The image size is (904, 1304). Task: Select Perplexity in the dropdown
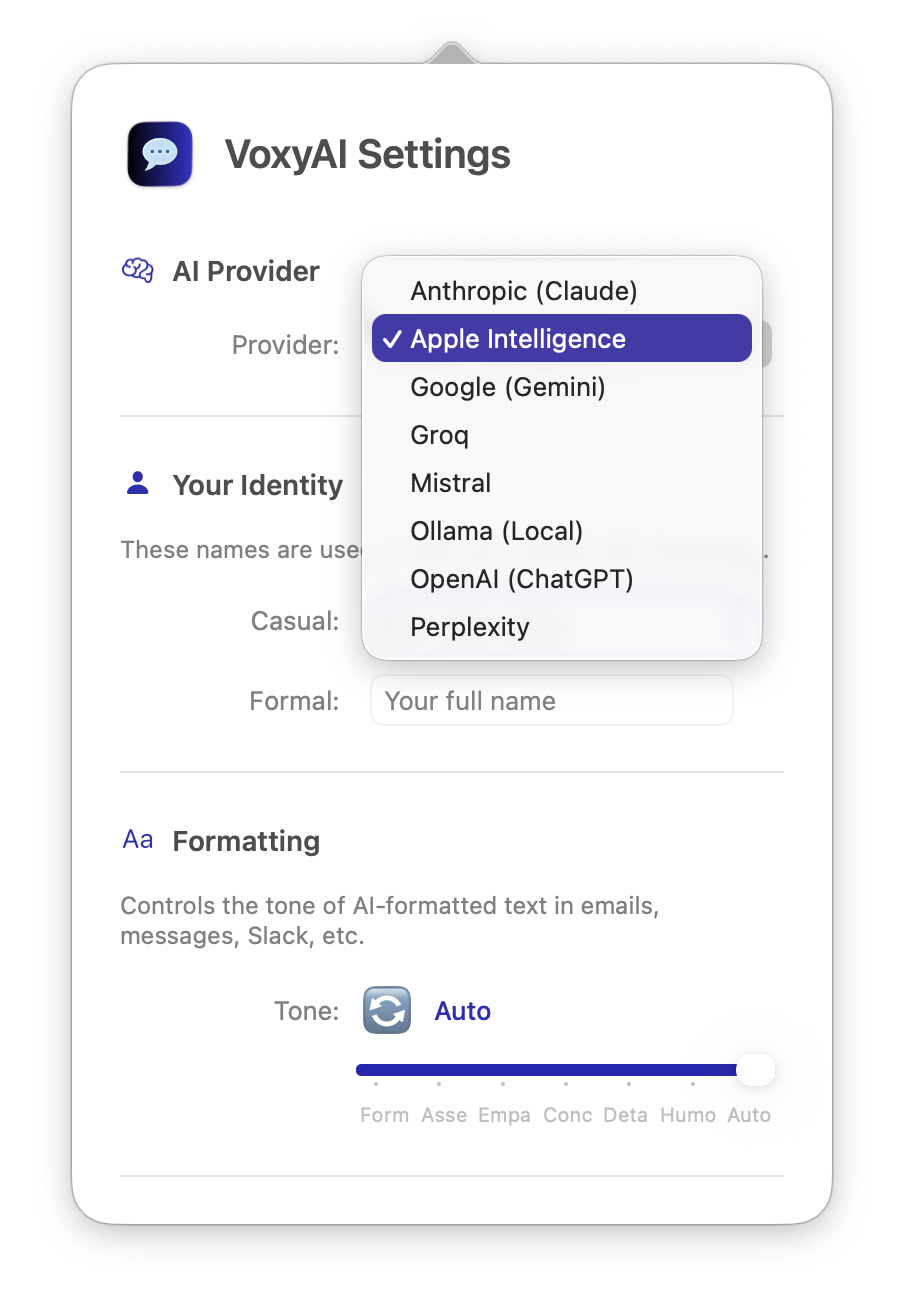(x=470, y=627)
